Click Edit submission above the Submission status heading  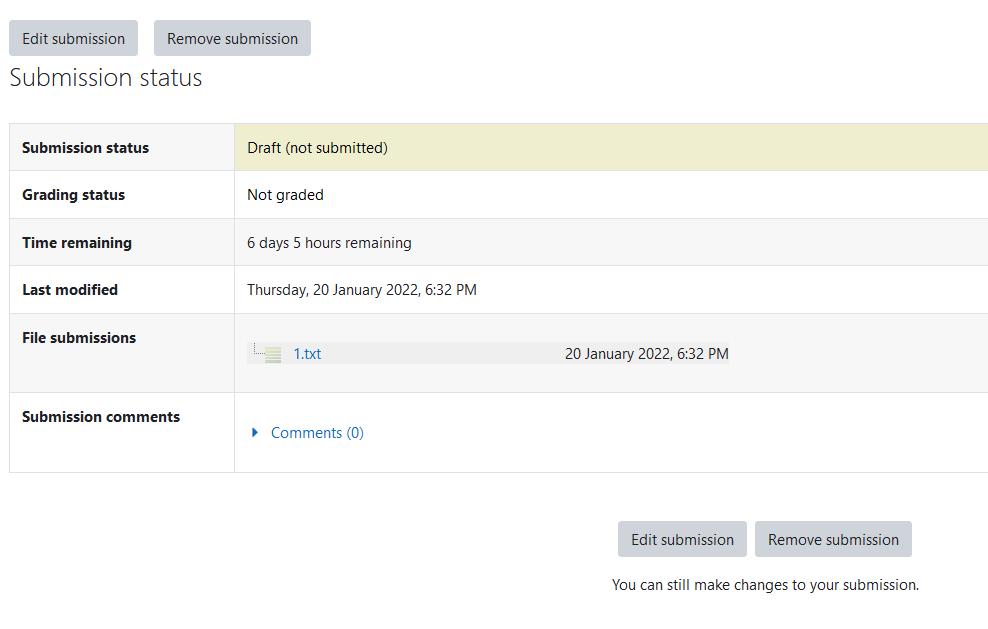click(x=74, y=38)
